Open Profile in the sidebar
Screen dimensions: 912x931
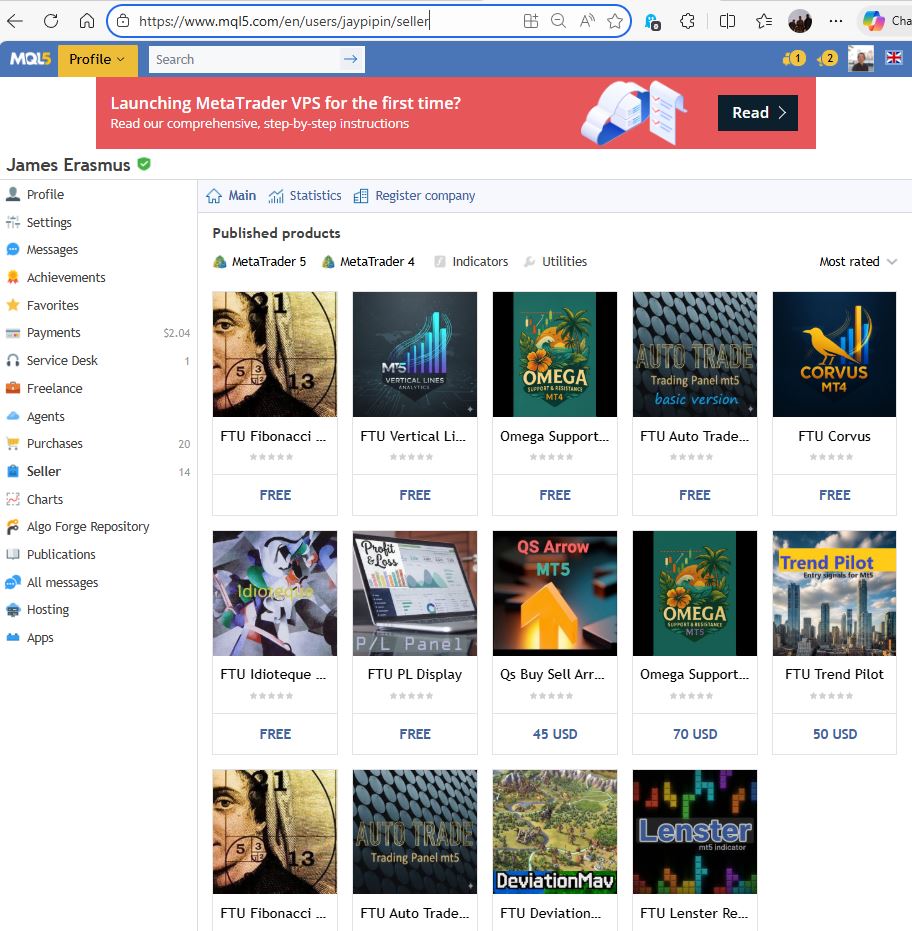click(x=45, y=194)
